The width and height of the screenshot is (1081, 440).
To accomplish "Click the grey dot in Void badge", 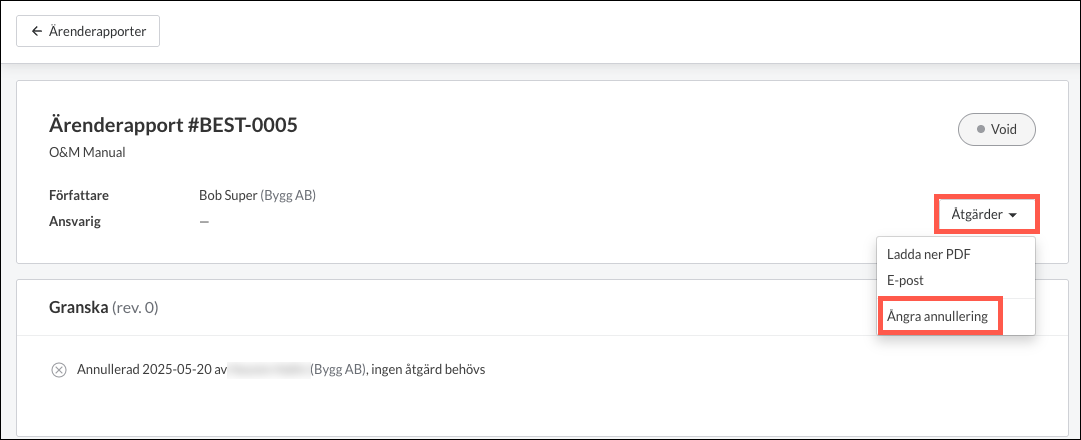I will [980, 129].
